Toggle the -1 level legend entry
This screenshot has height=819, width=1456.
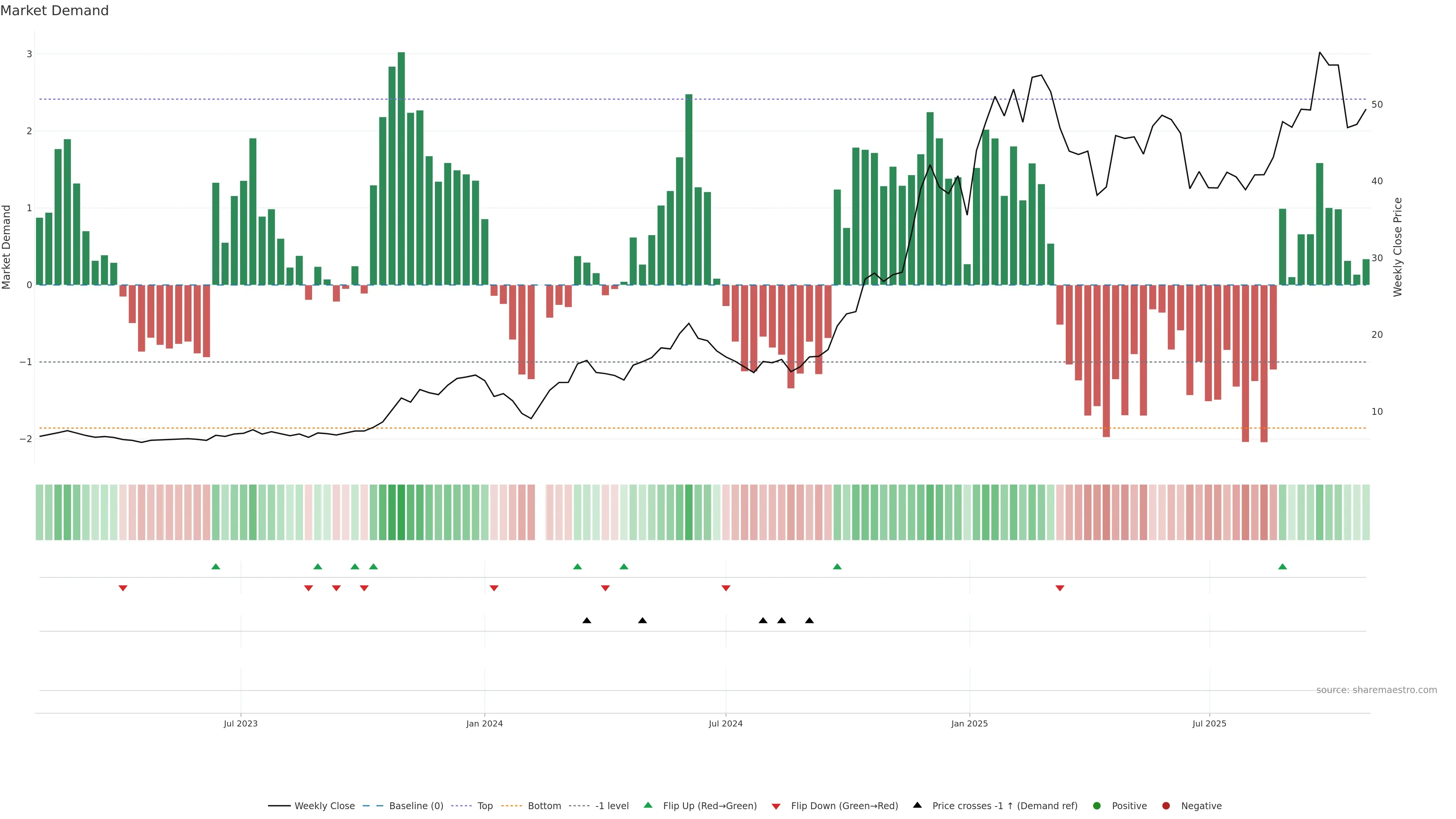click(x=612, y=806)
